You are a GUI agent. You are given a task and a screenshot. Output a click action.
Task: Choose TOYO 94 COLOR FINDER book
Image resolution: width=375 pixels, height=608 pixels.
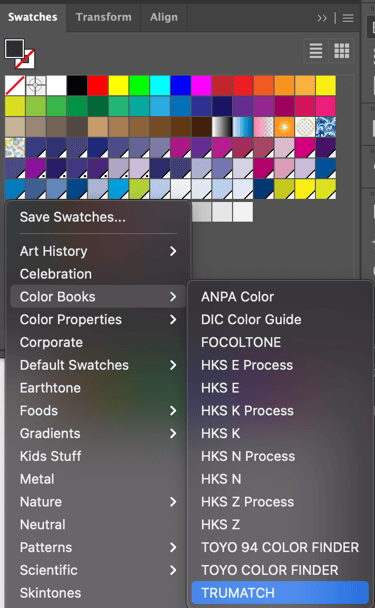click(280, 548)
